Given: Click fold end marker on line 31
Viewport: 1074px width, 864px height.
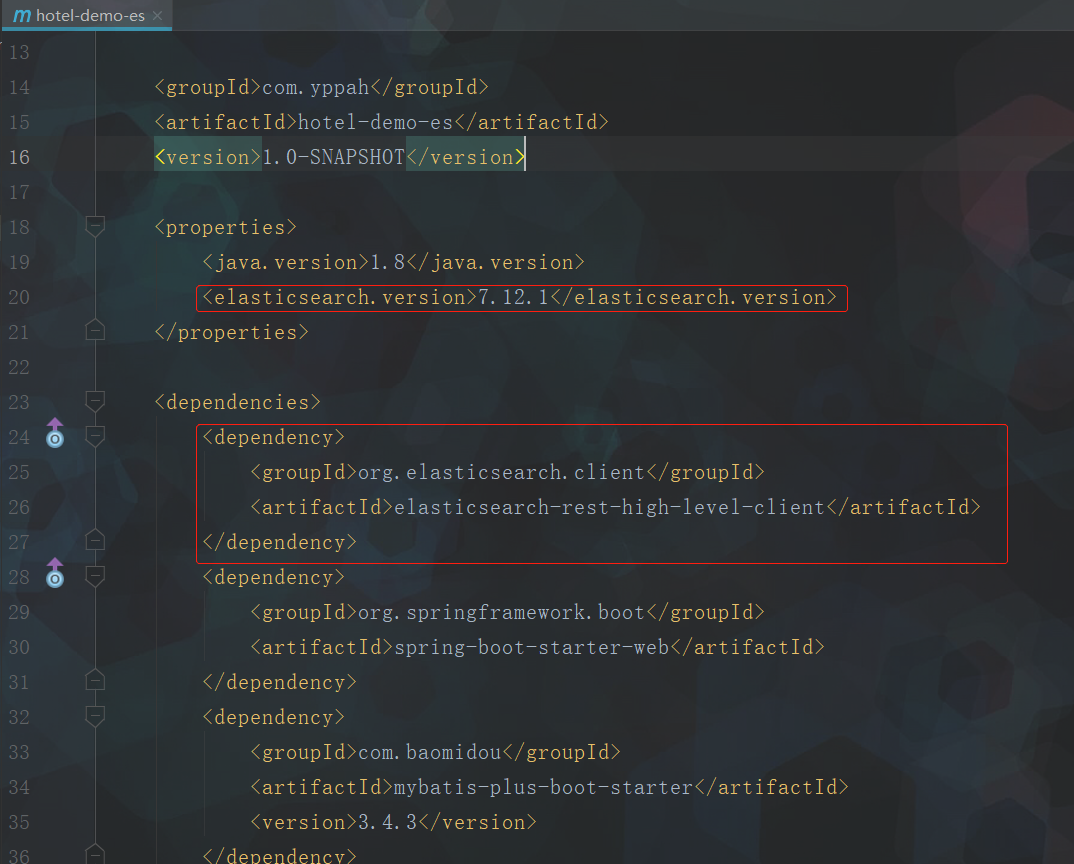Looking at the screenshot, I should pyautogui.click(x=95, y=680).
